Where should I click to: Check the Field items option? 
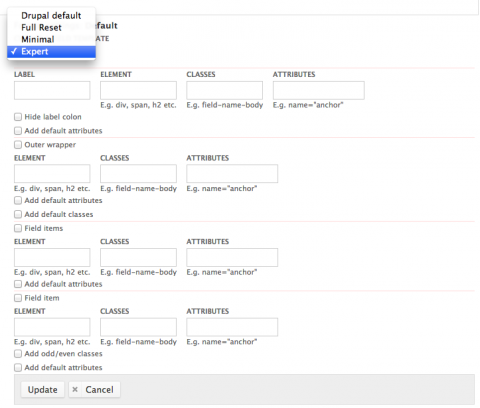[x=18, y=228]
